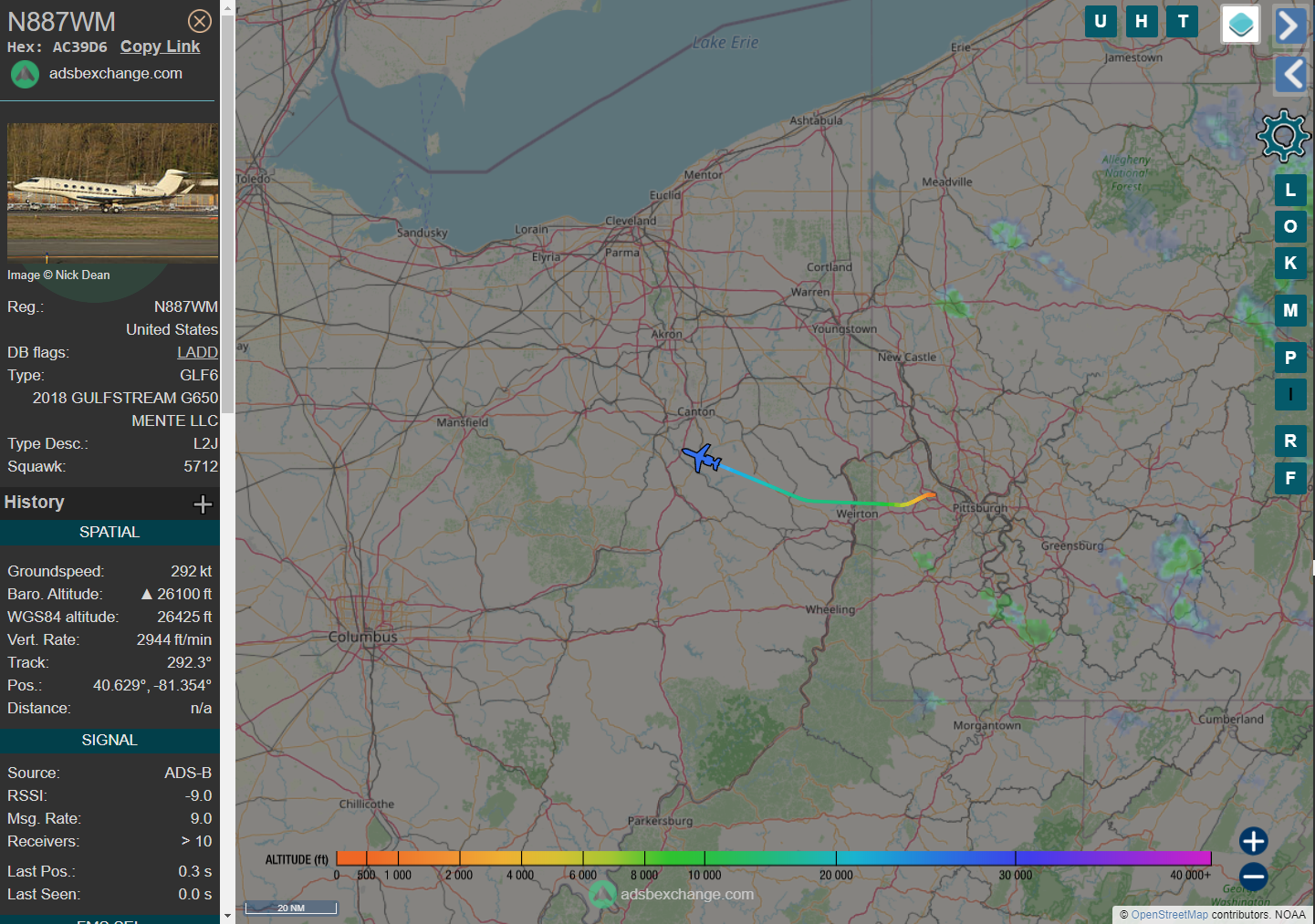Viewport: 1315px width, 924px height.
Task: Toggle the M map button
Action: 1290,310
